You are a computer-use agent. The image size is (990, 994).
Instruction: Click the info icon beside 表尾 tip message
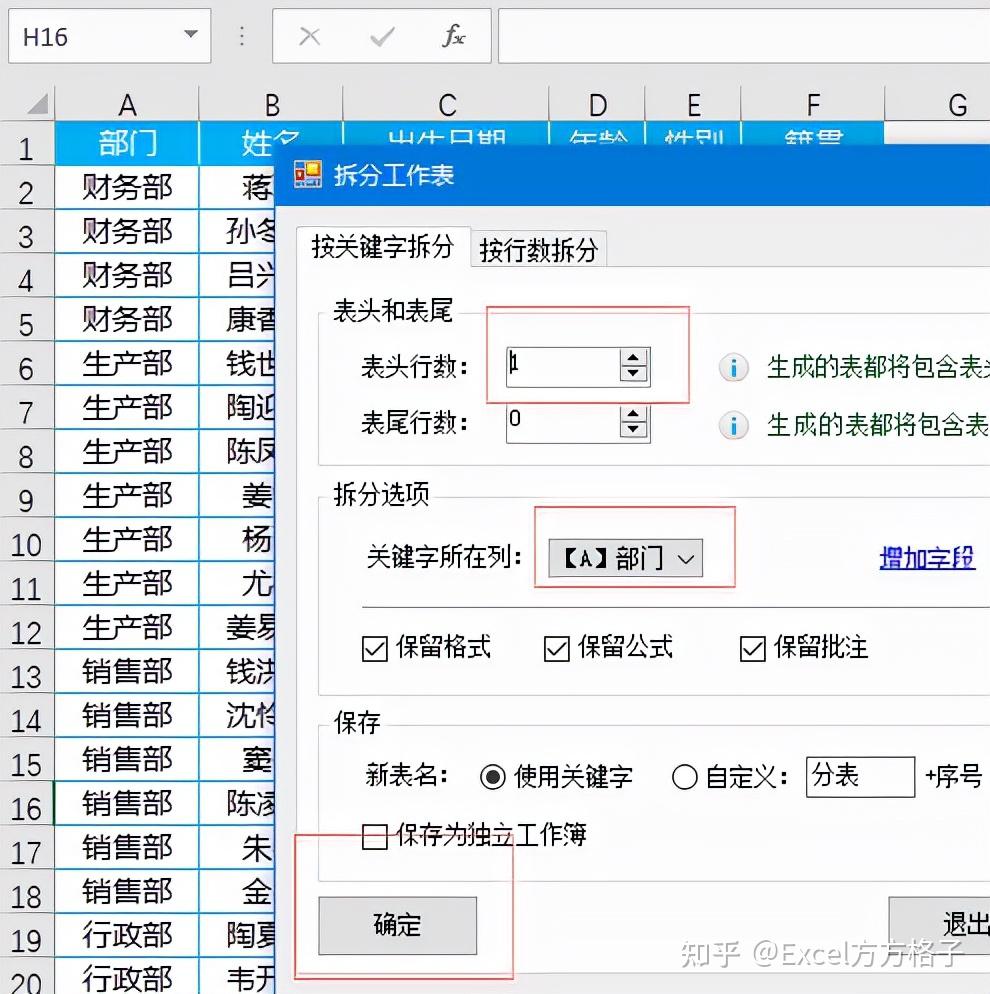(x=733, y=425)
